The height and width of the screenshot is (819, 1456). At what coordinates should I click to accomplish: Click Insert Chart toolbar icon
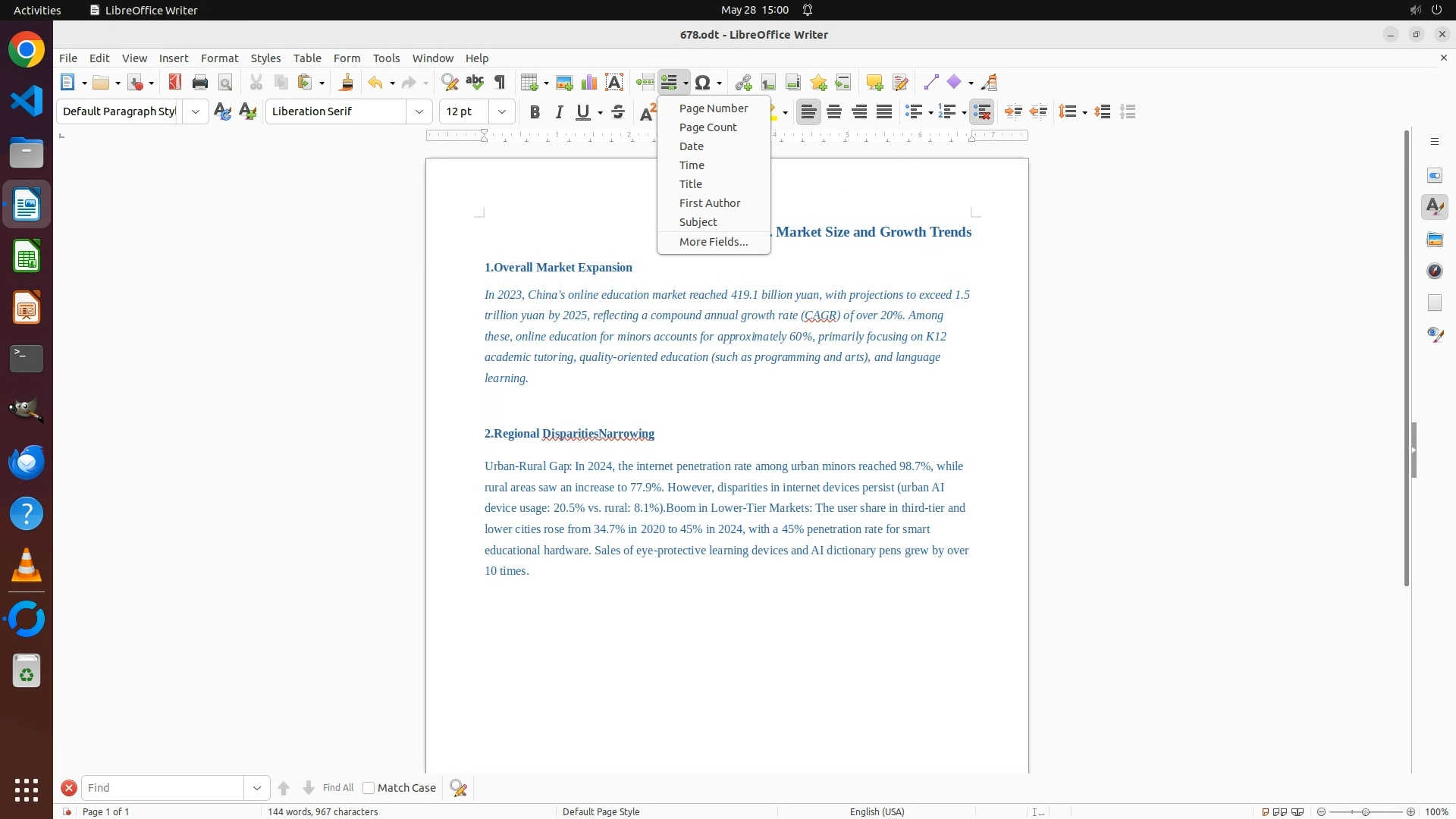click(589, 83)
